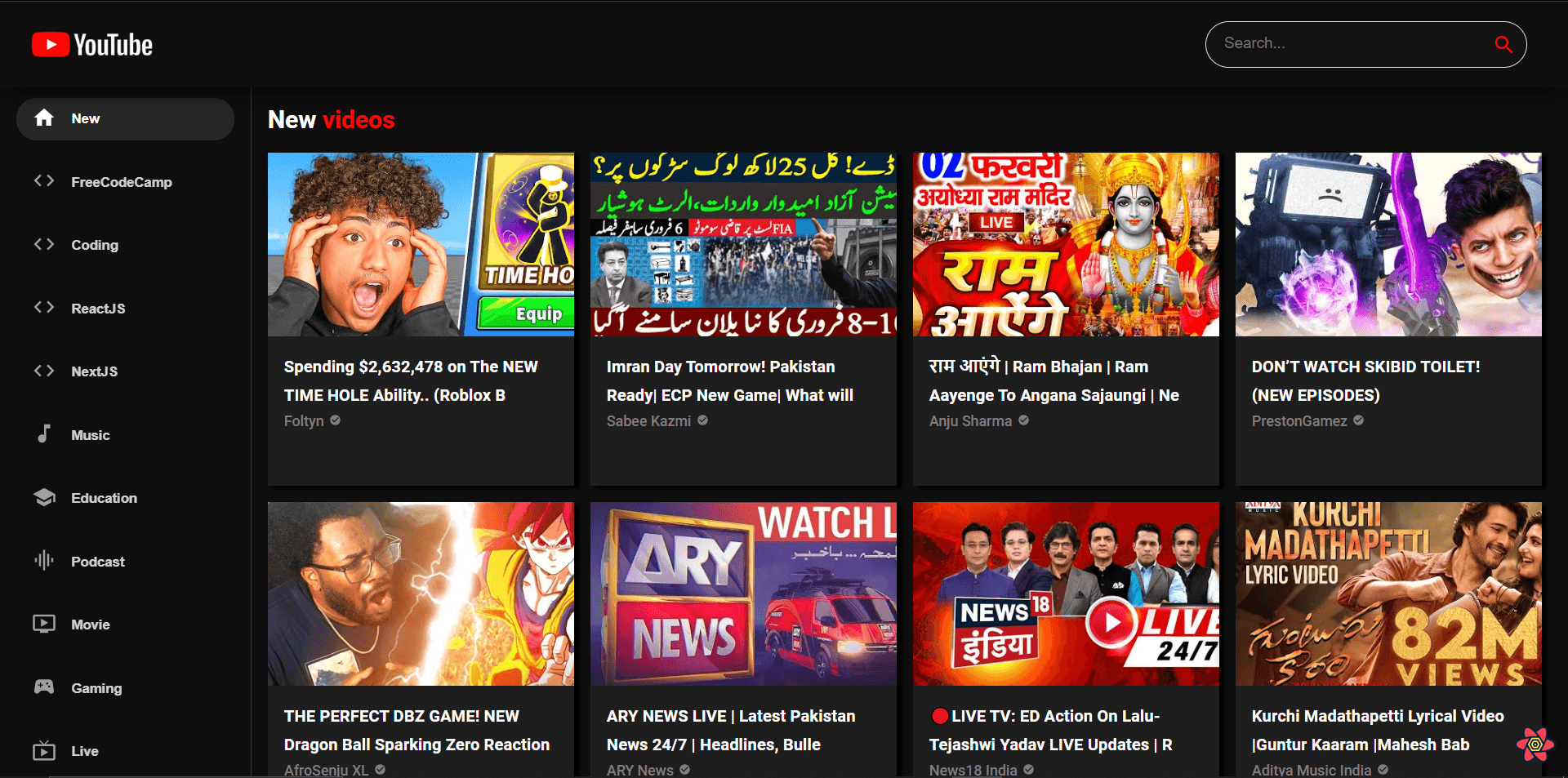Viewport: 1568px width, 778px height.
Task: Click the search magnifier icon
Action: [1503, 44]
